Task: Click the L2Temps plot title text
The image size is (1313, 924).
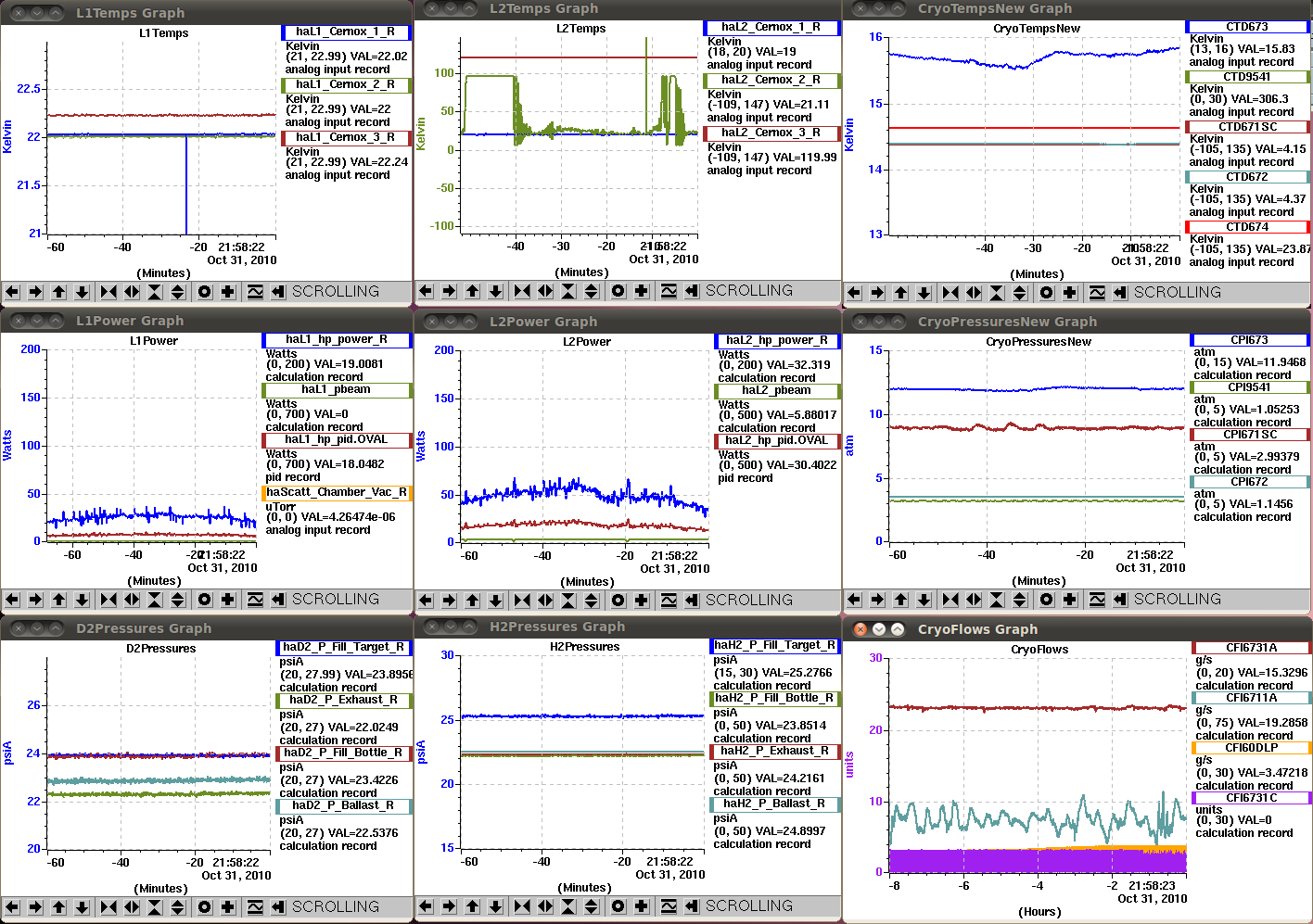Action: (580, 29)
